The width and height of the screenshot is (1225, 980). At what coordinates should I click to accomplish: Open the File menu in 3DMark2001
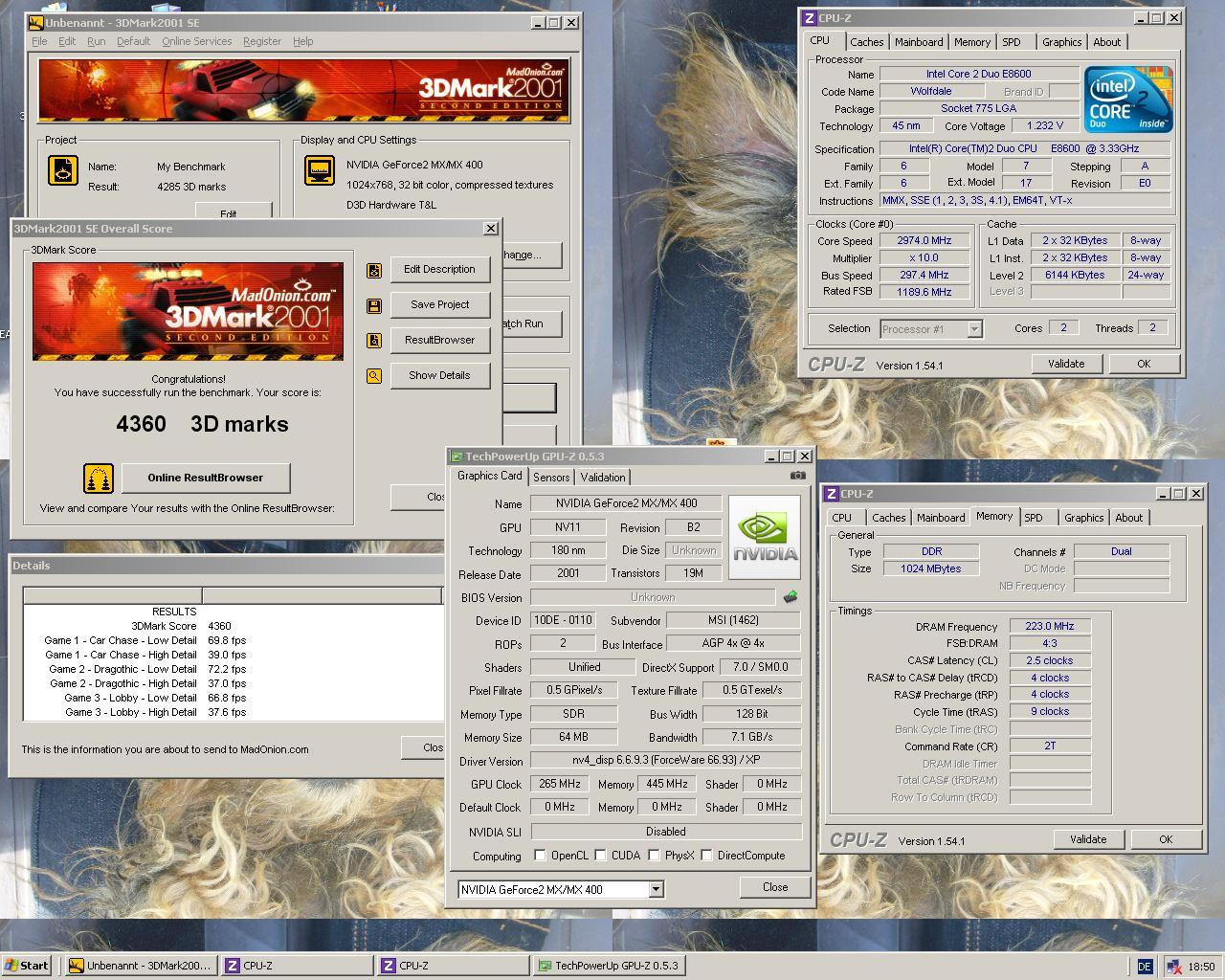[x=39, y=41]
